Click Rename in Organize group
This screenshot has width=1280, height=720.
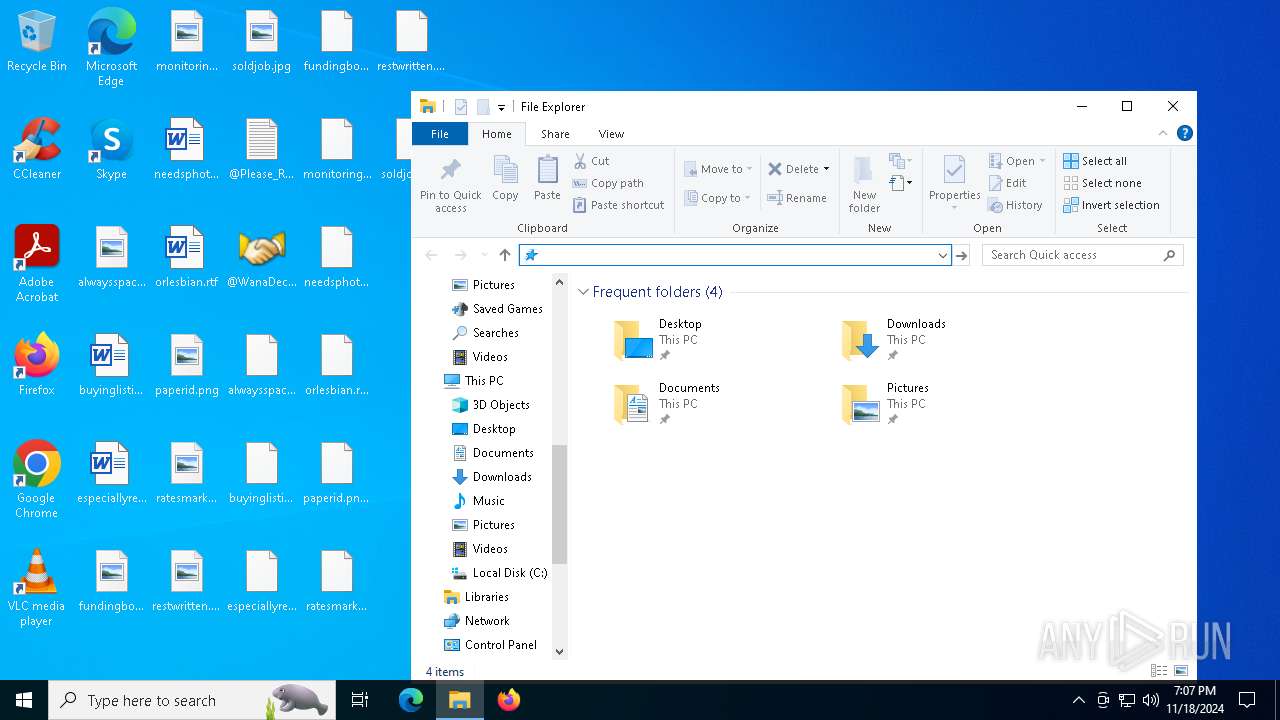pos(797,198)
